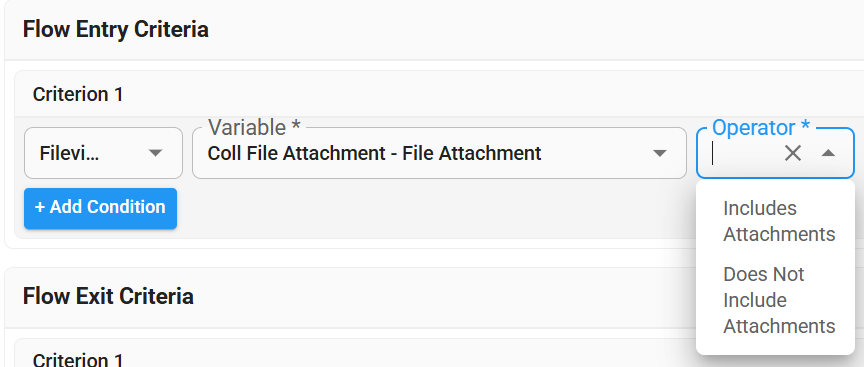This screenshot has height=367, width=864.
Task: Click the Flow Entry Criteria heading
Action: [x=116, y=29]
